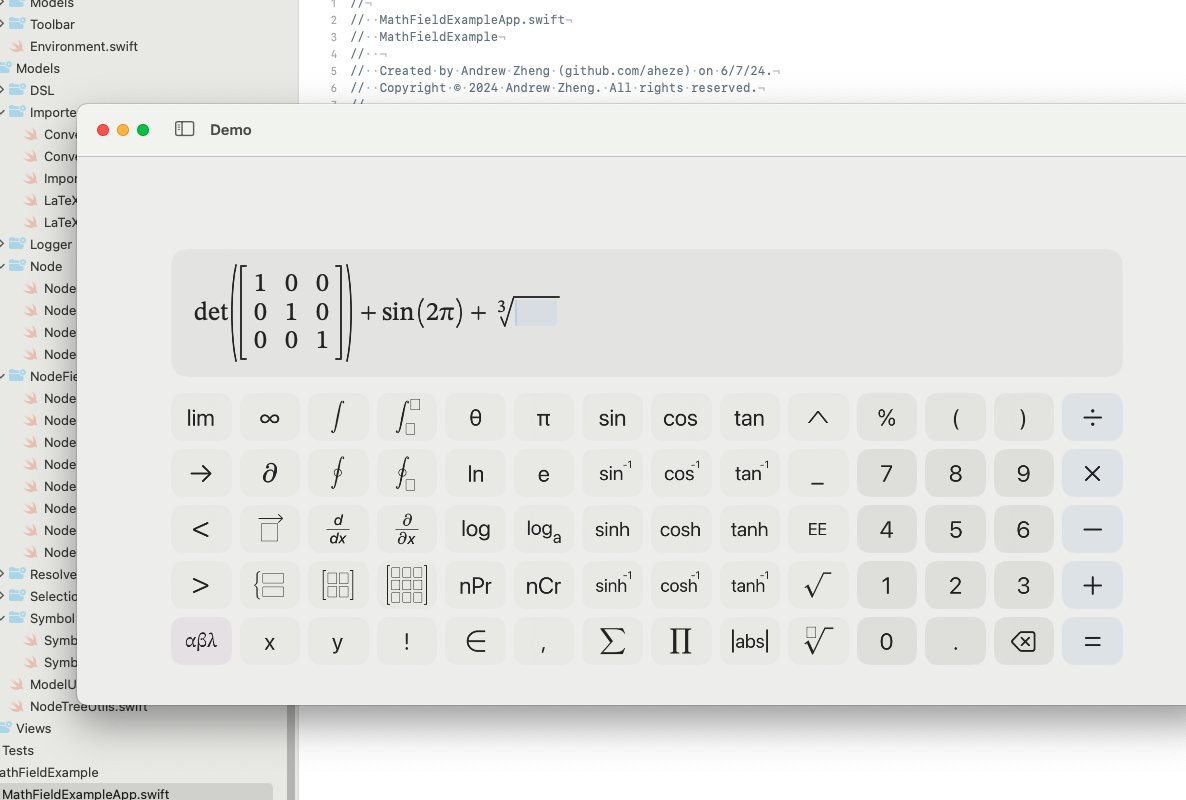Collapse the Symbol folder in navigator
Image resolution: width=1186 pixels, height=800 pixels.
[2, 618]
